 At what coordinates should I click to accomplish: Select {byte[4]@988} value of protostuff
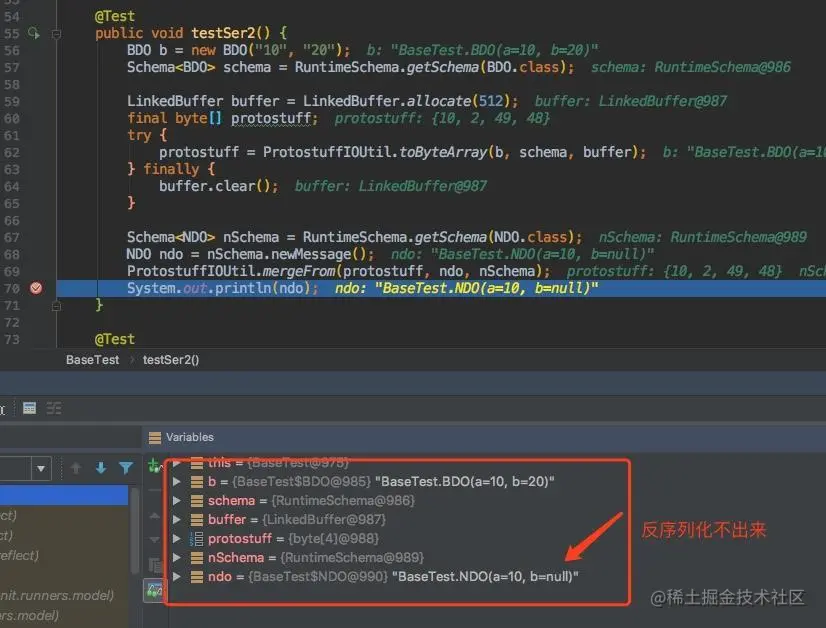click(333, 538)
